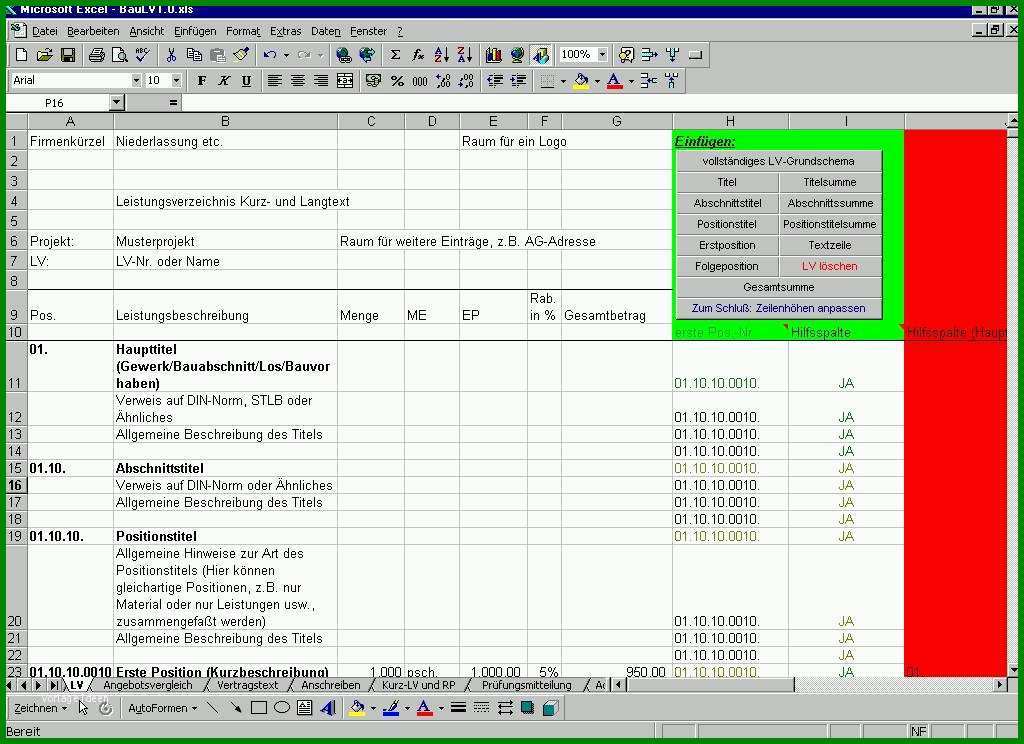Open the undo history dropdown arrow
This screenshot has height=744, width=1024.
[286, 55]
